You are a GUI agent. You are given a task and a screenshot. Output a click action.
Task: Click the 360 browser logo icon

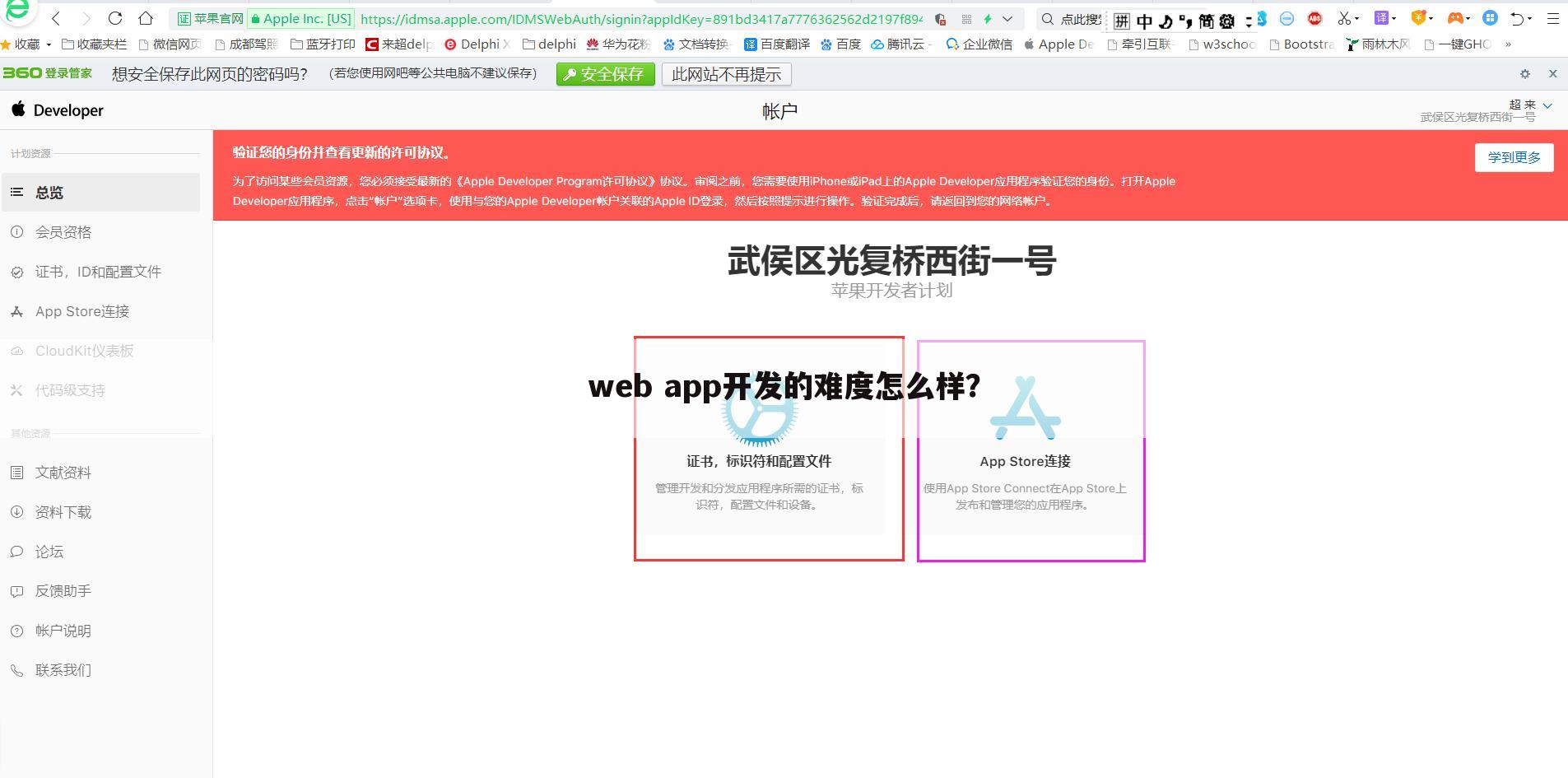(x=16, y=12)
